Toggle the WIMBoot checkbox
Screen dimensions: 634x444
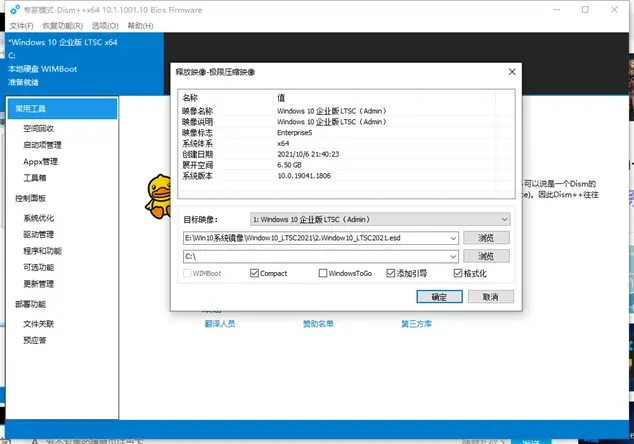tap(187, 273)
